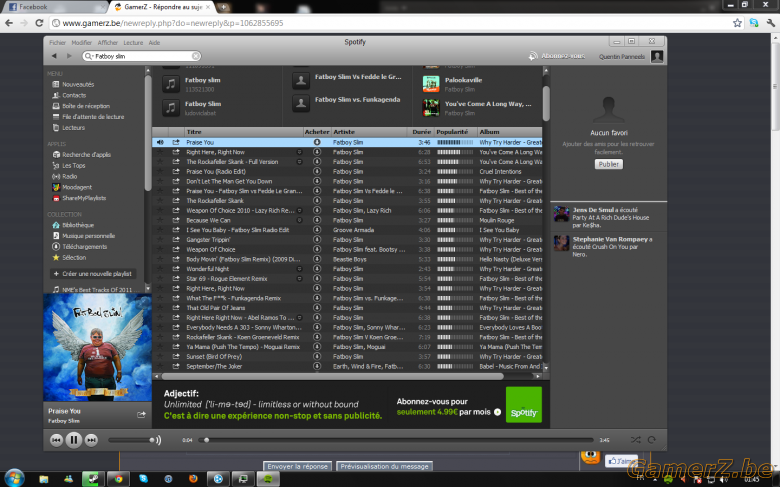This screenshot has width=780, height=487.
Task: Go forward with Spotify forward arrow
Action: click(69, 56)
